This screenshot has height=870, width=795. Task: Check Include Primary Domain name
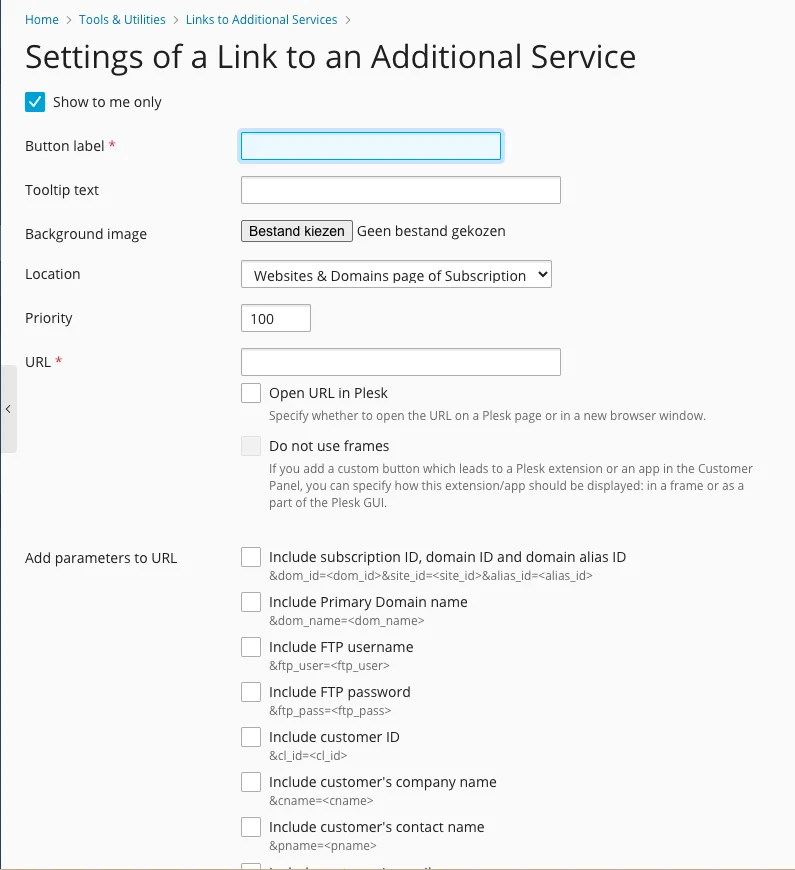(x=250, y=602)
